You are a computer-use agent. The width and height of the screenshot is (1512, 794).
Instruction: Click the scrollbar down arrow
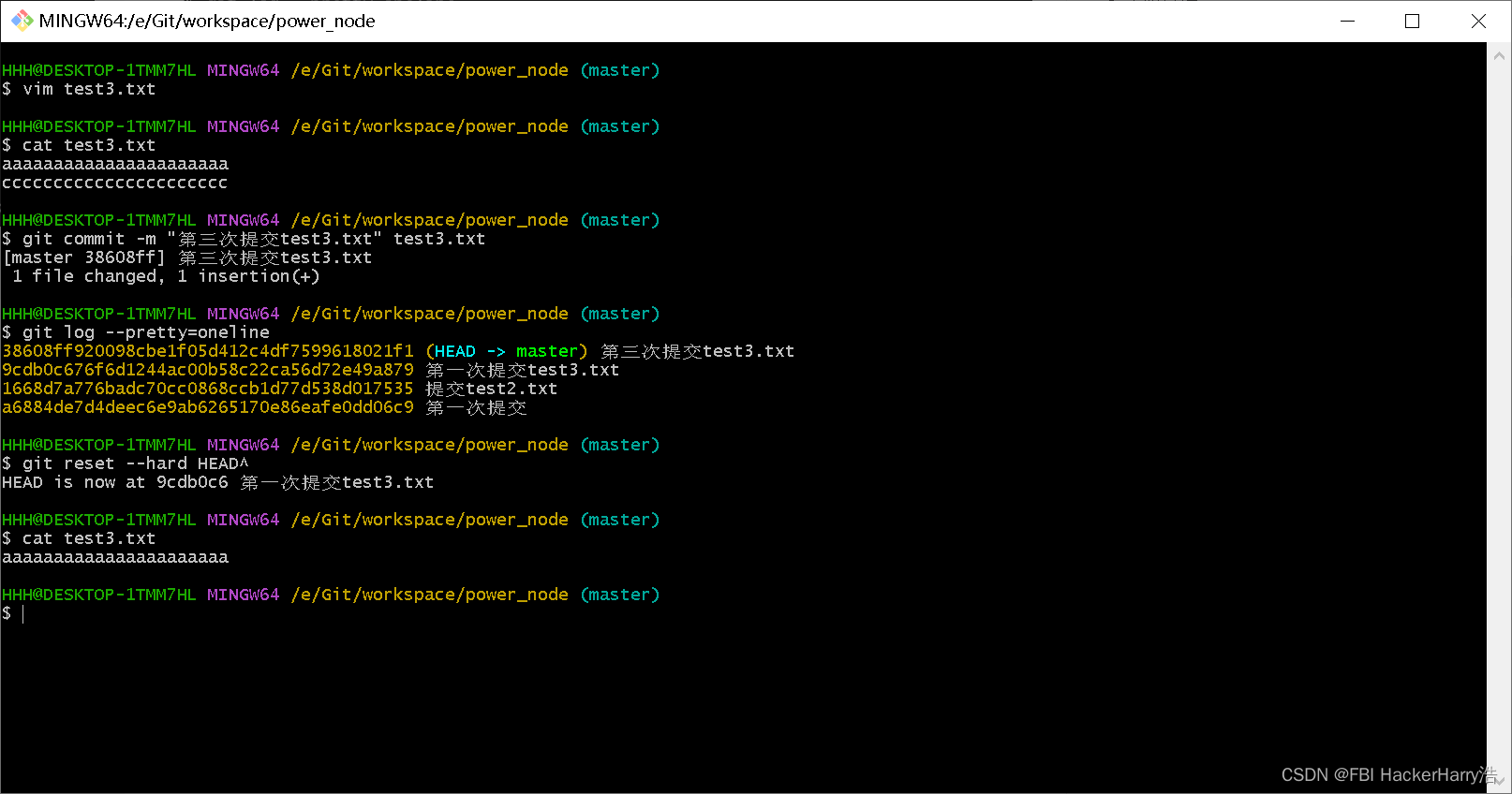click(1499, 780)
